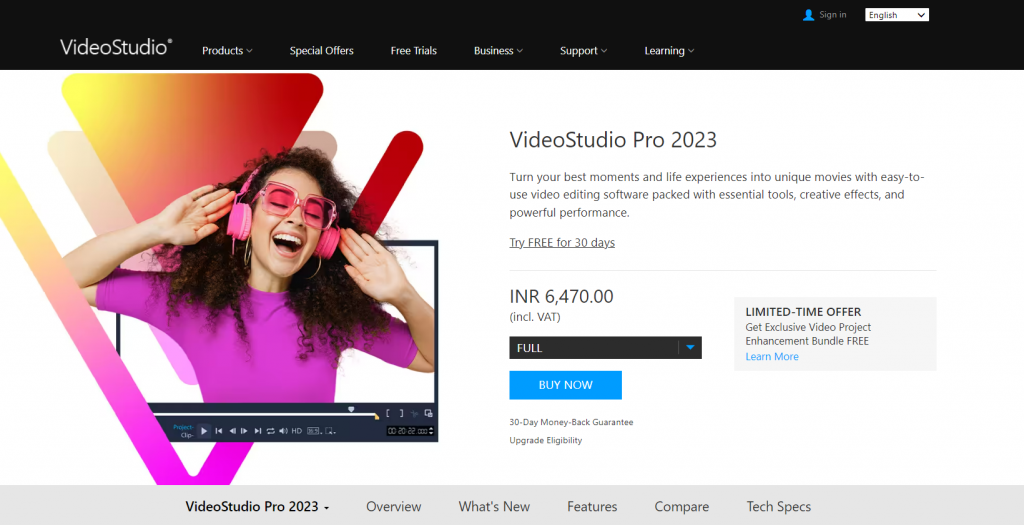The height and width of the screenshot is (525, 1024).
Task: Click 30-Day Money-Back Guarantee link
Action: click(x=571, y=422)
